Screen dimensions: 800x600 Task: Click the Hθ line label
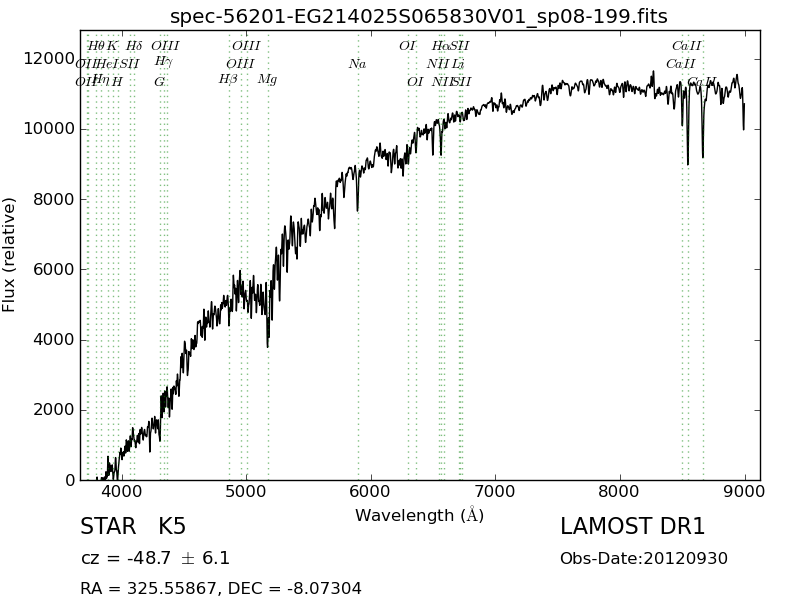pos(95,46)
